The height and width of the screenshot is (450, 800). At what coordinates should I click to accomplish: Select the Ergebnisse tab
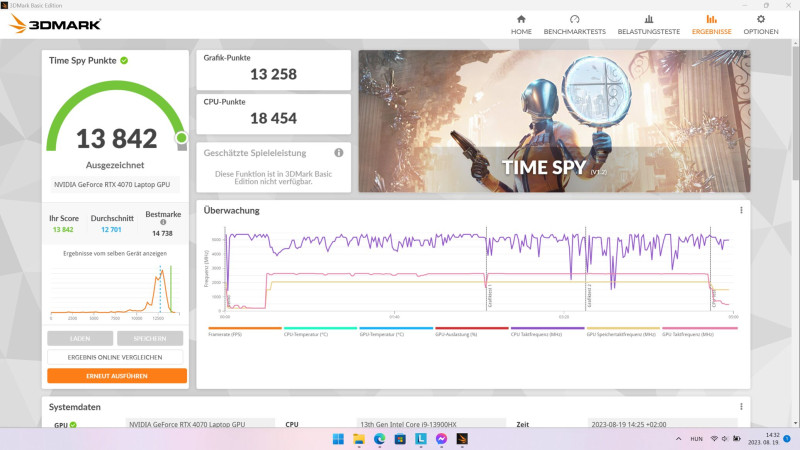(711, 24)
